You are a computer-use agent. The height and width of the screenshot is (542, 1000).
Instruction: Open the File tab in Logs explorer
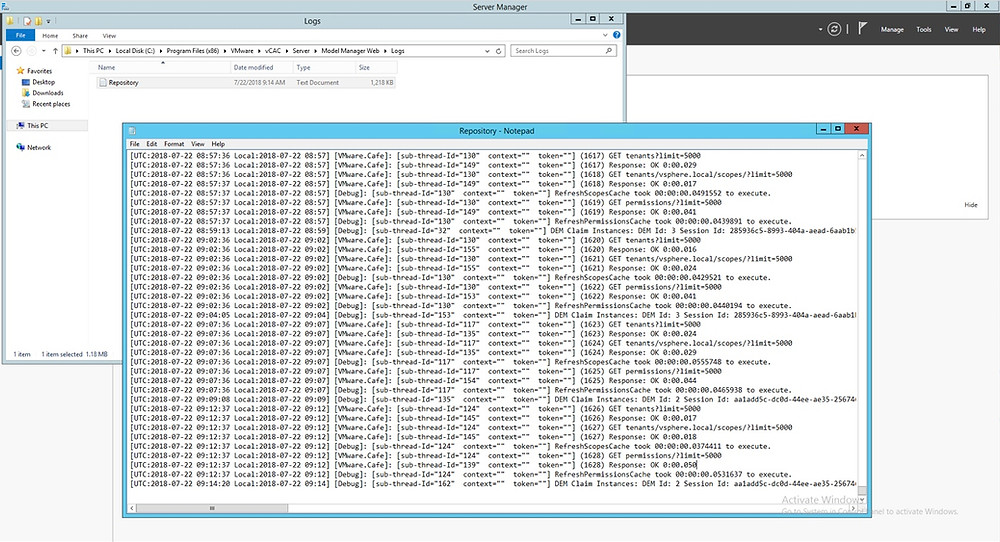[x=20, y=36]
